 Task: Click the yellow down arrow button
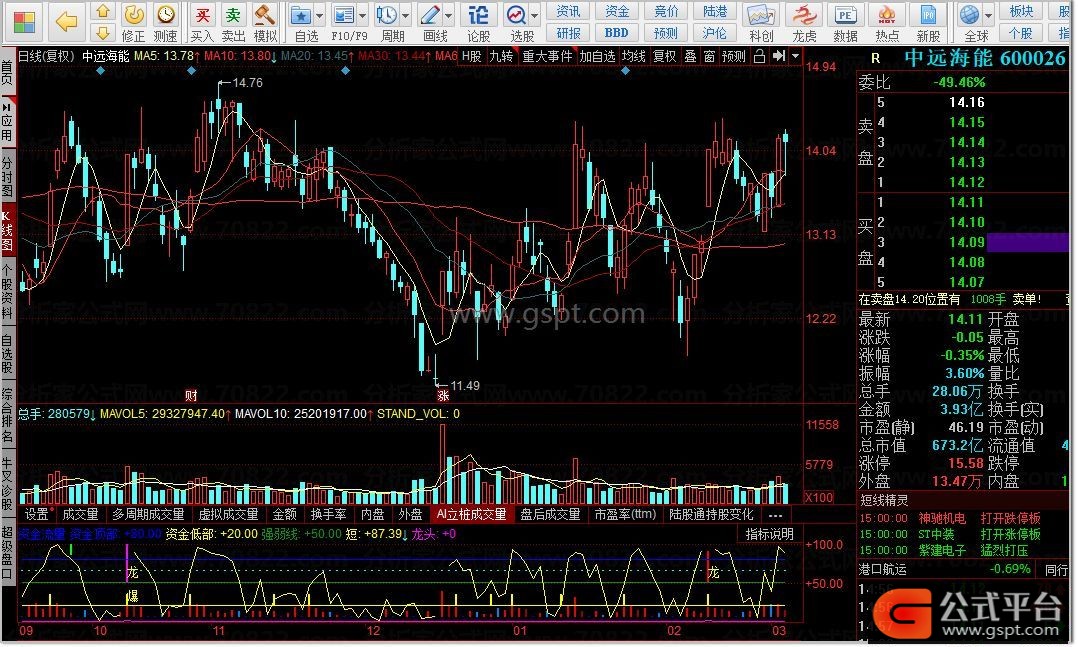point(102,32)
